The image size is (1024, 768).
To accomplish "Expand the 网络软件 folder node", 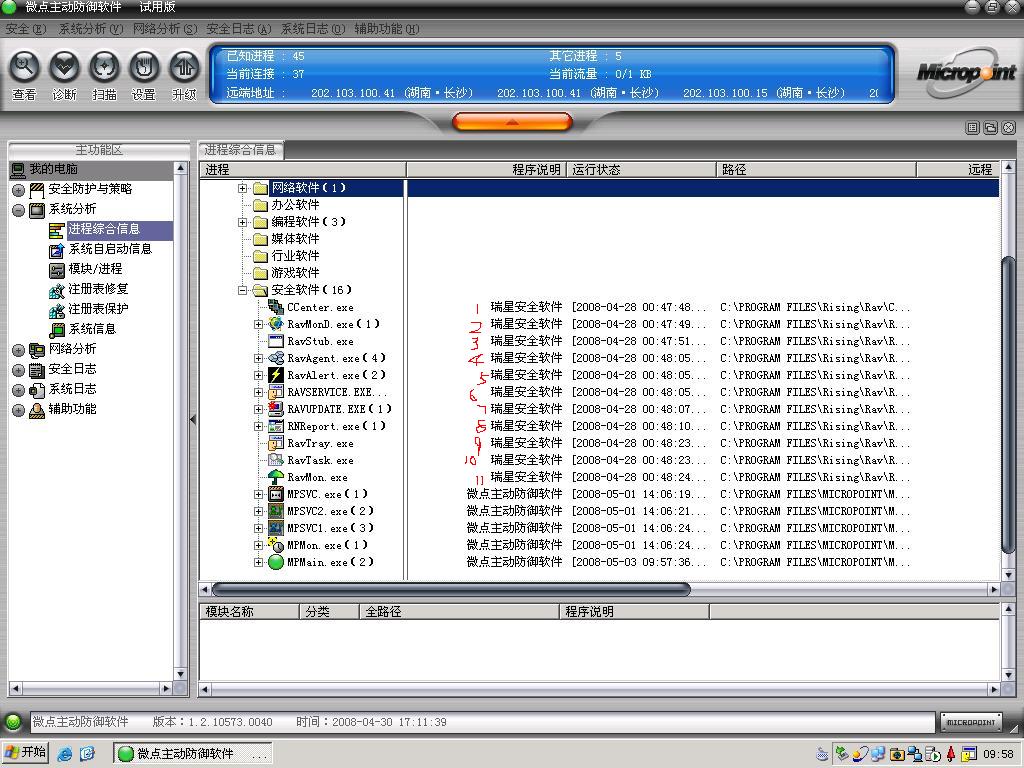I will 242,188.
